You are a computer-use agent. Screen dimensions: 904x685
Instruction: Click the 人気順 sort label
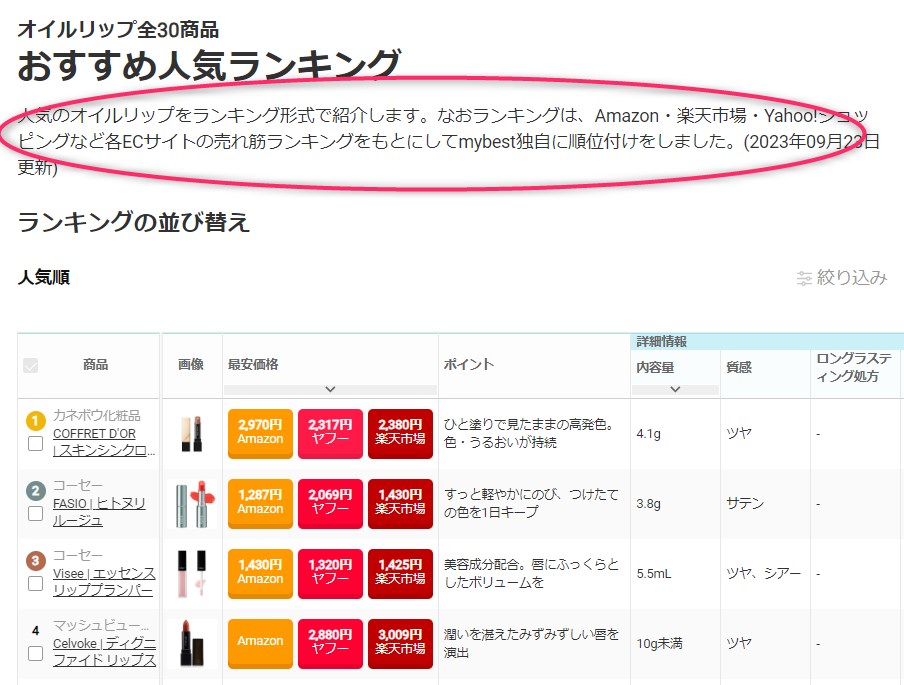coord(44,277)
